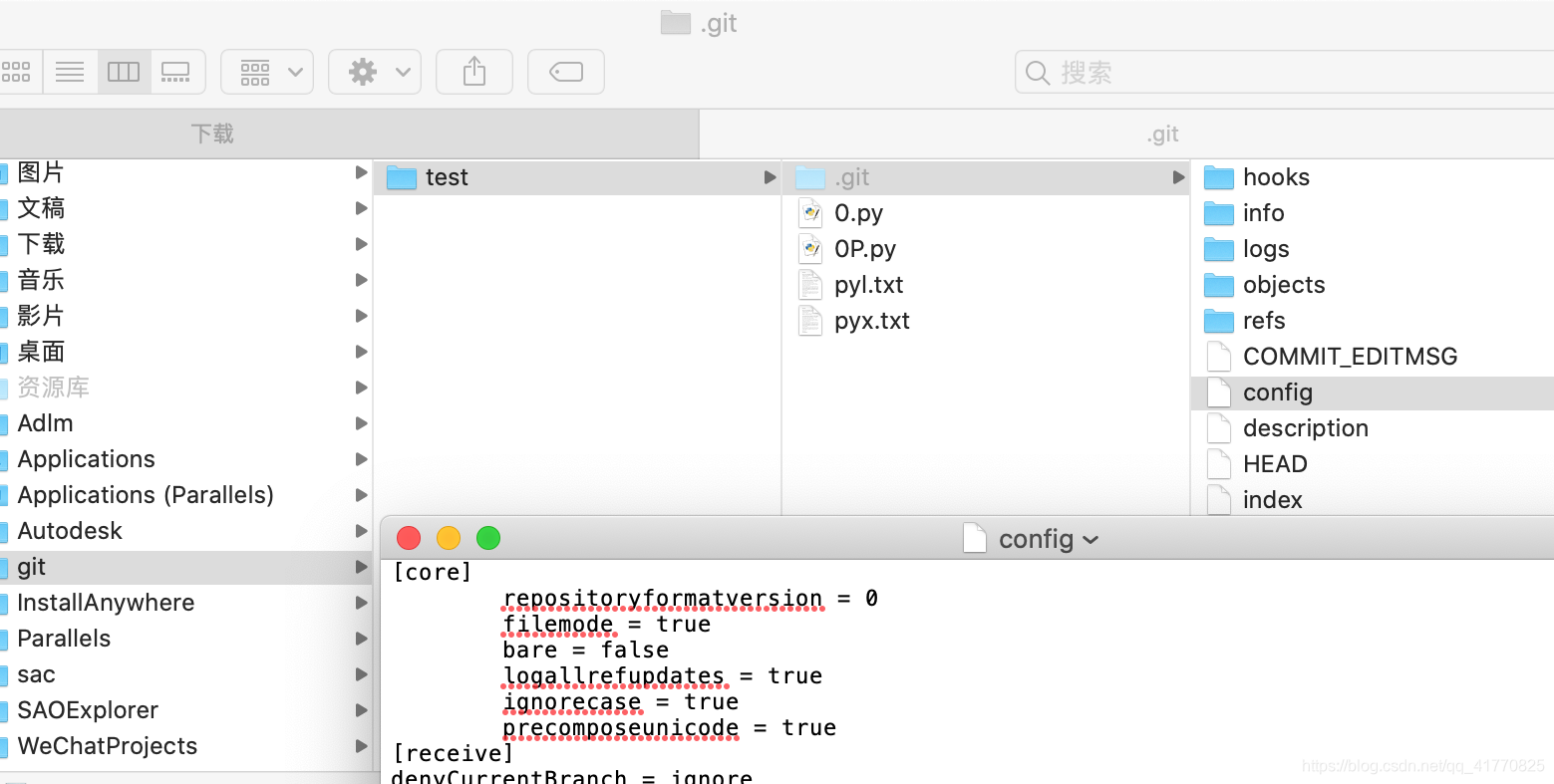Click the .git folder icon

click(x=810, y=177)
